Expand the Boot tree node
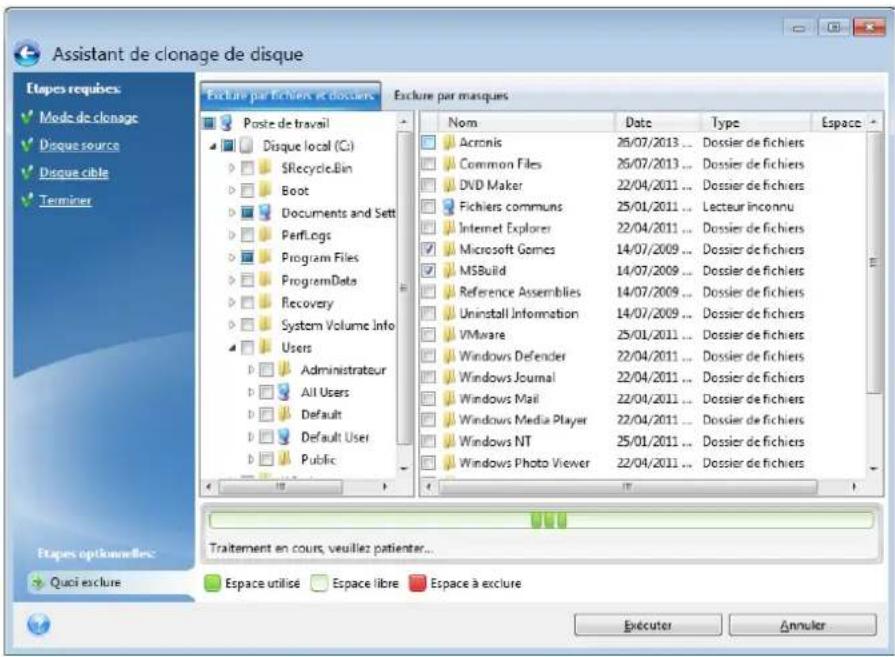 [232, 190]
